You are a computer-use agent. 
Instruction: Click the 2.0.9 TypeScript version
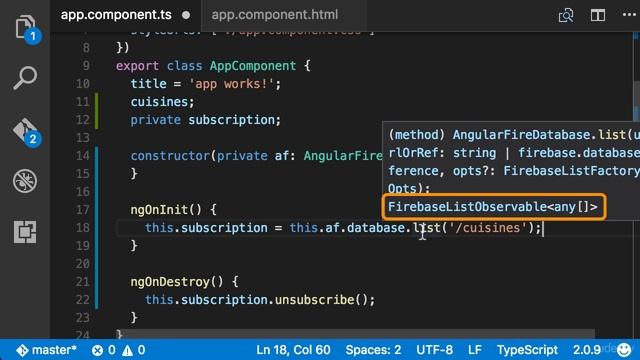587,350
